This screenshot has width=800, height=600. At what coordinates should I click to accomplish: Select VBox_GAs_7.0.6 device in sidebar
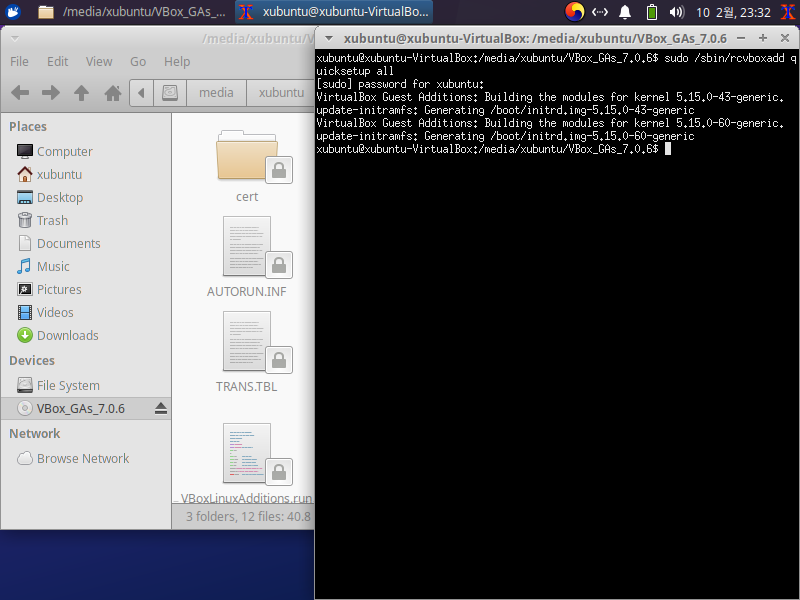click(x=86, y=409)
